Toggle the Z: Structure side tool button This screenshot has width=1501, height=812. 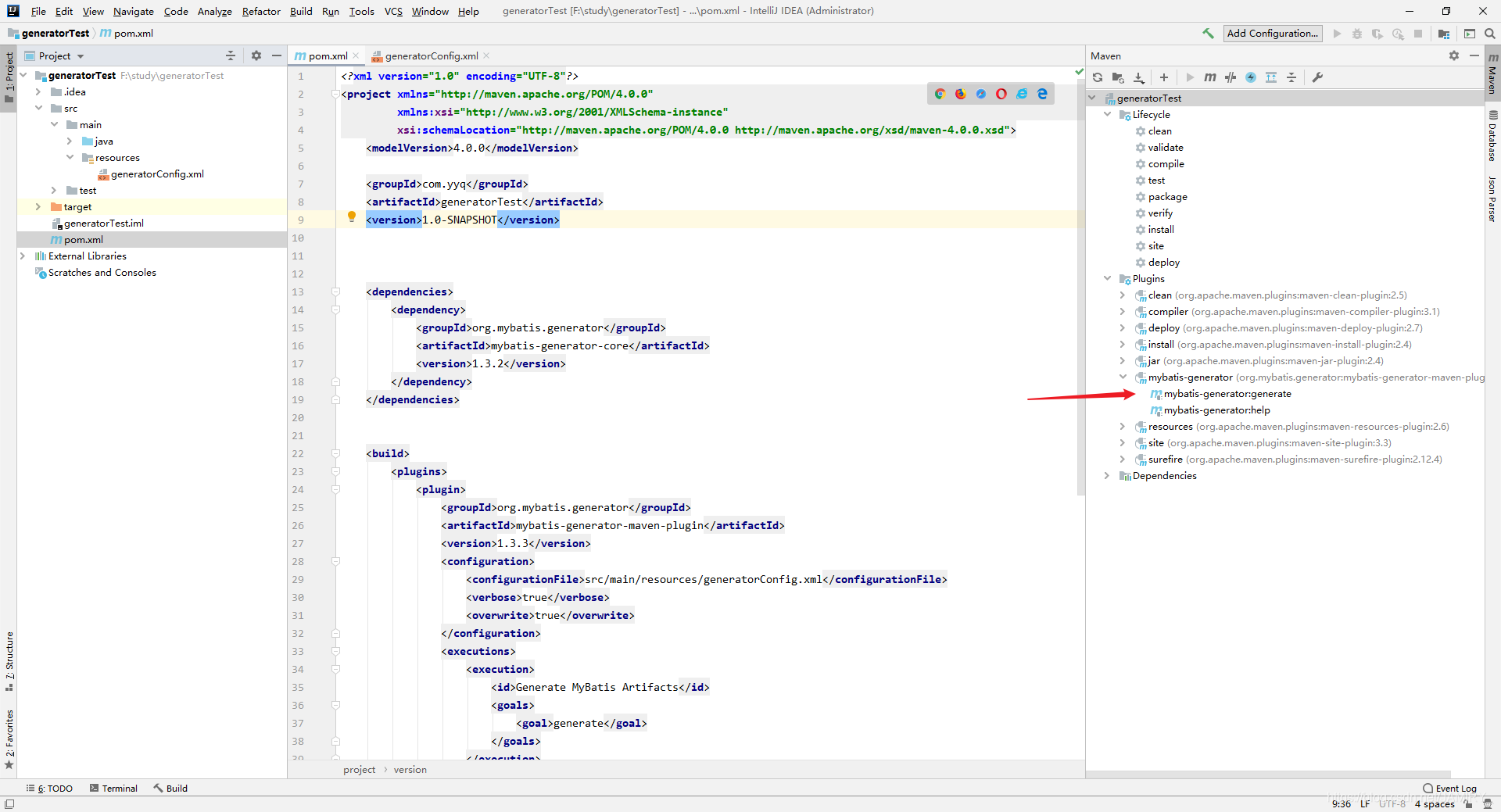coord(9,661)
